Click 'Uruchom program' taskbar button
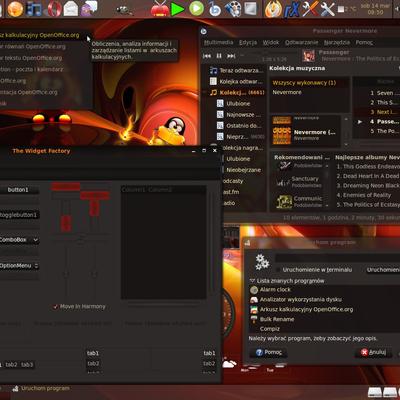 click(x=41, y=388)
